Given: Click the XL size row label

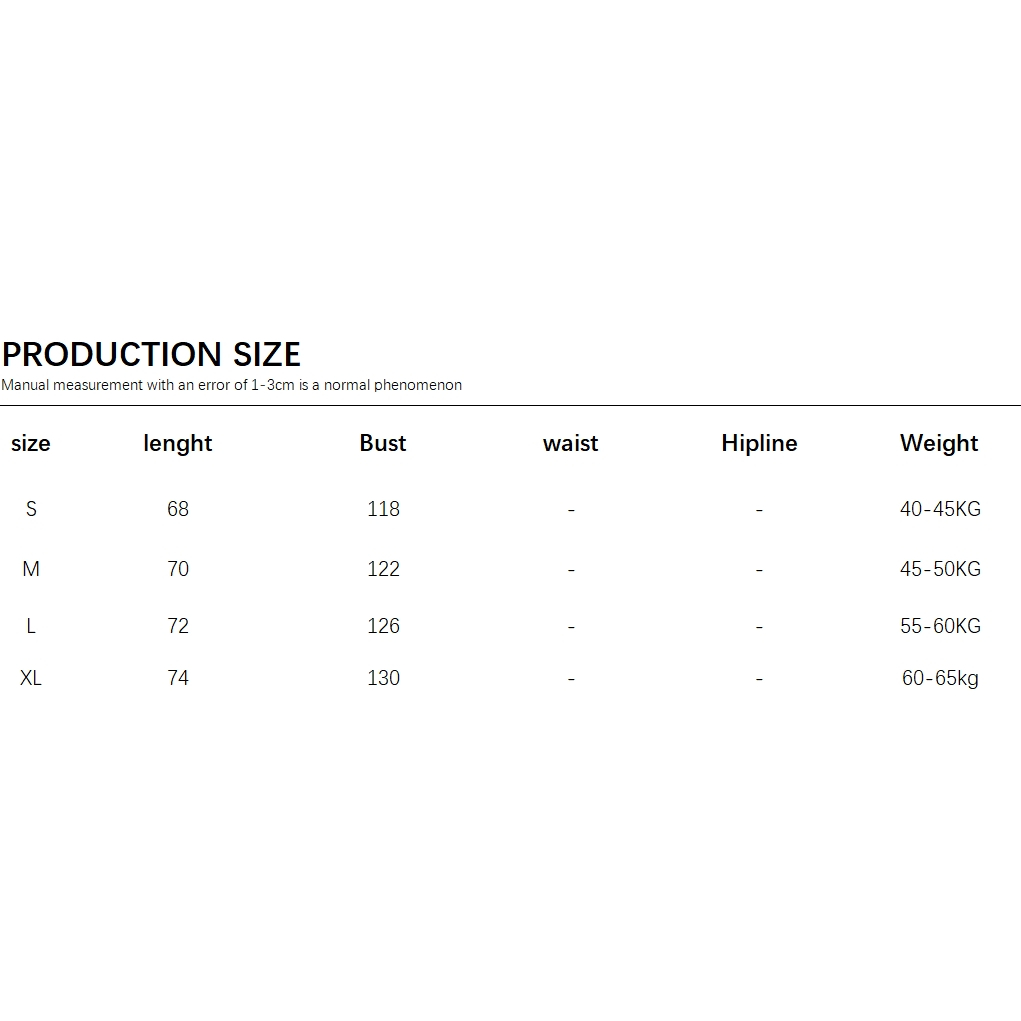Looking at the screenshot, I should click(x=31, y=678).
